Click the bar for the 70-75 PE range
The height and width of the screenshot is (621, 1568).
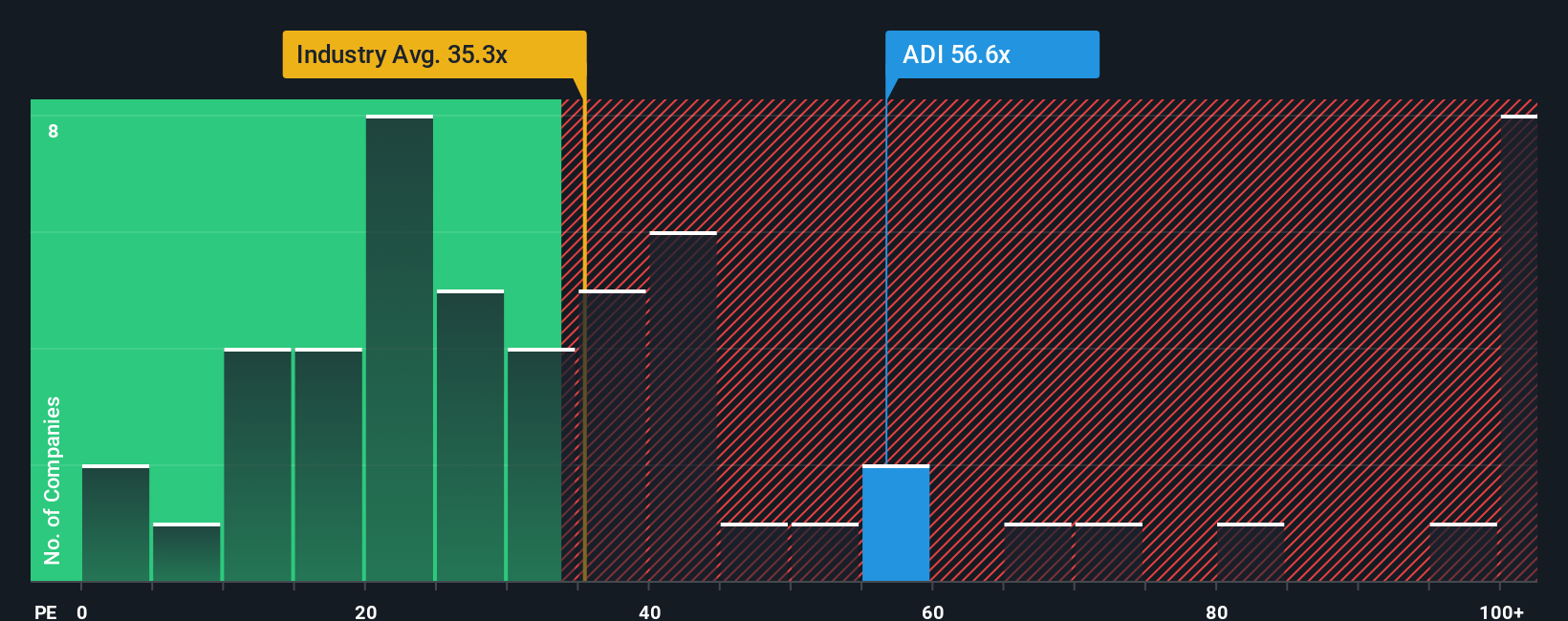(1109, 552)
